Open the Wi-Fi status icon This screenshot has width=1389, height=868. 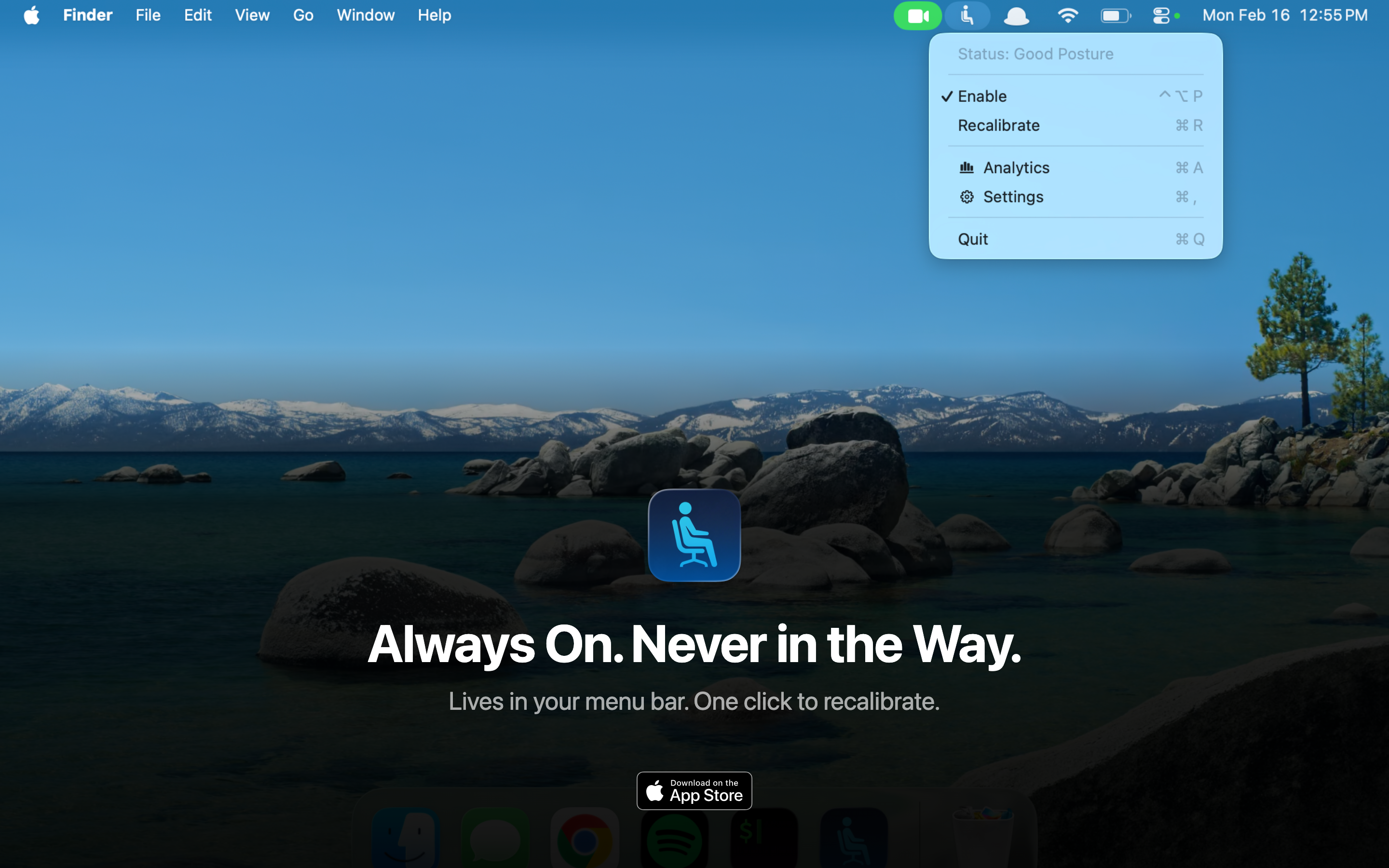(x=1067, y=15)
